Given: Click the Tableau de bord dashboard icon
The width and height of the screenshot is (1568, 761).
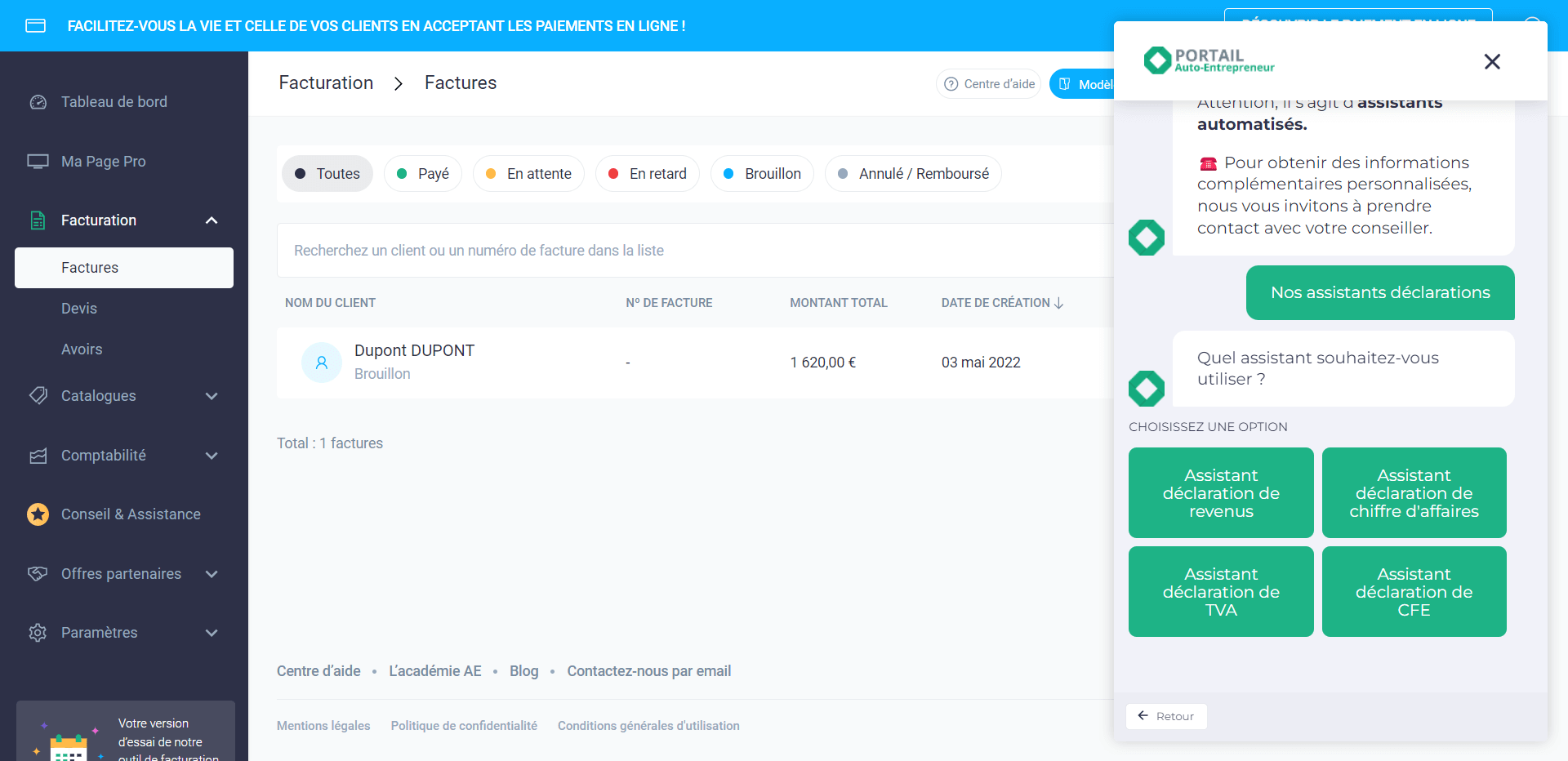Looking at the screenshot, I should 38,102.
